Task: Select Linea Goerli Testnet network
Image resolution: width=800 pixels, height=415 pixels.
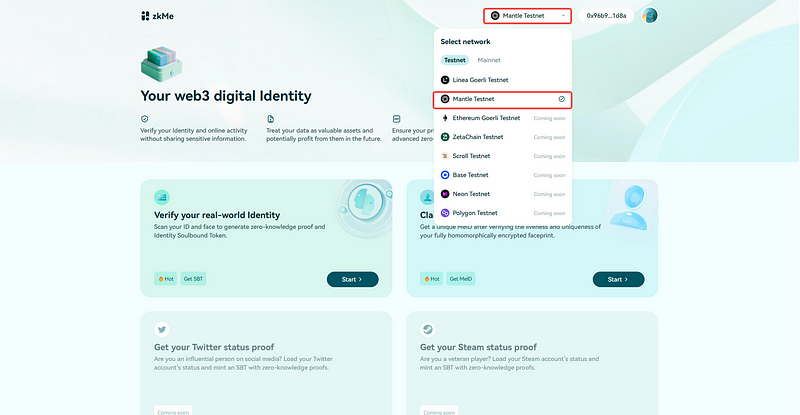Action: 503,80
